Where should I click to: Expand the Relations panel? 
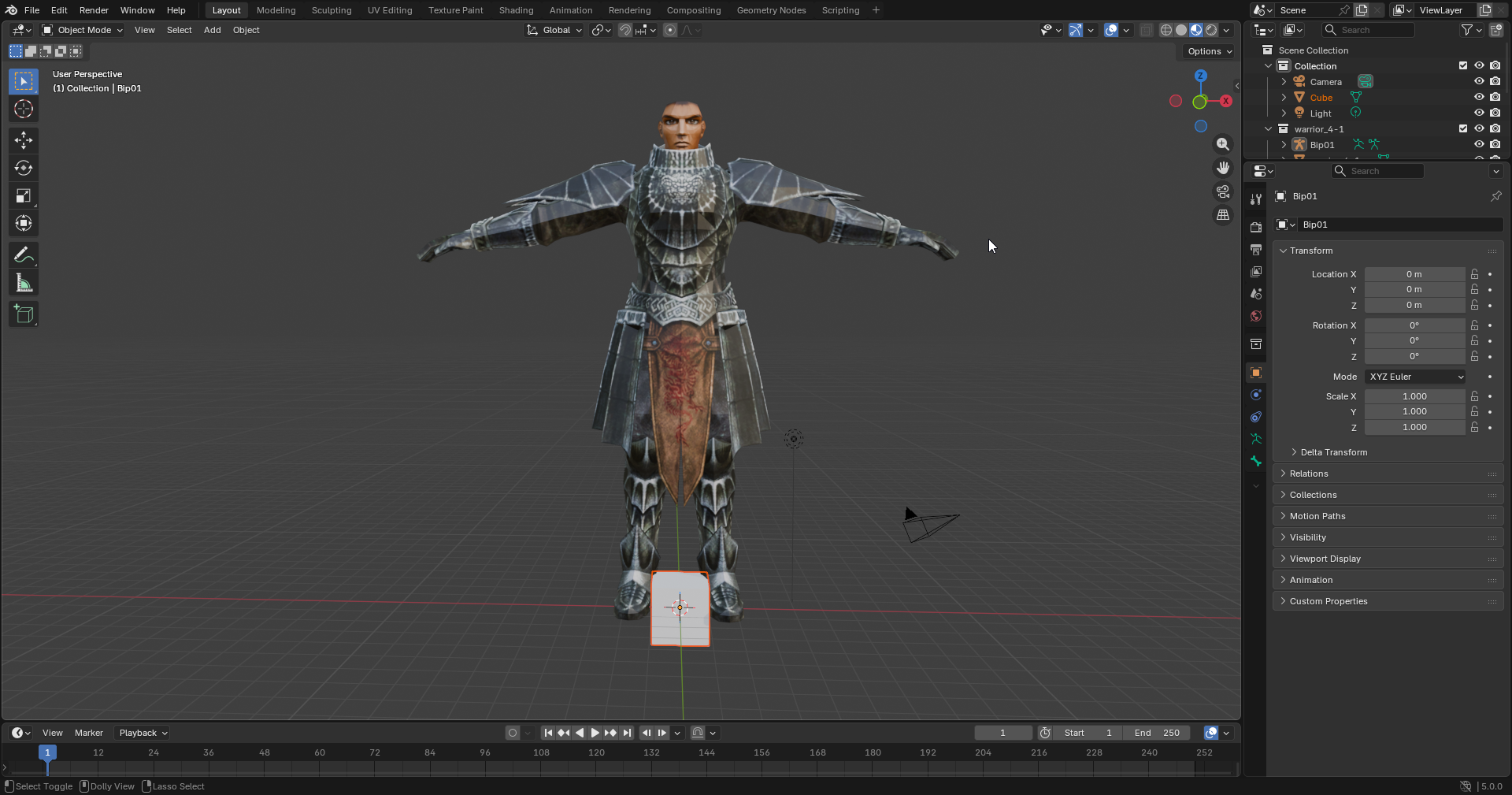[1308, 474]
